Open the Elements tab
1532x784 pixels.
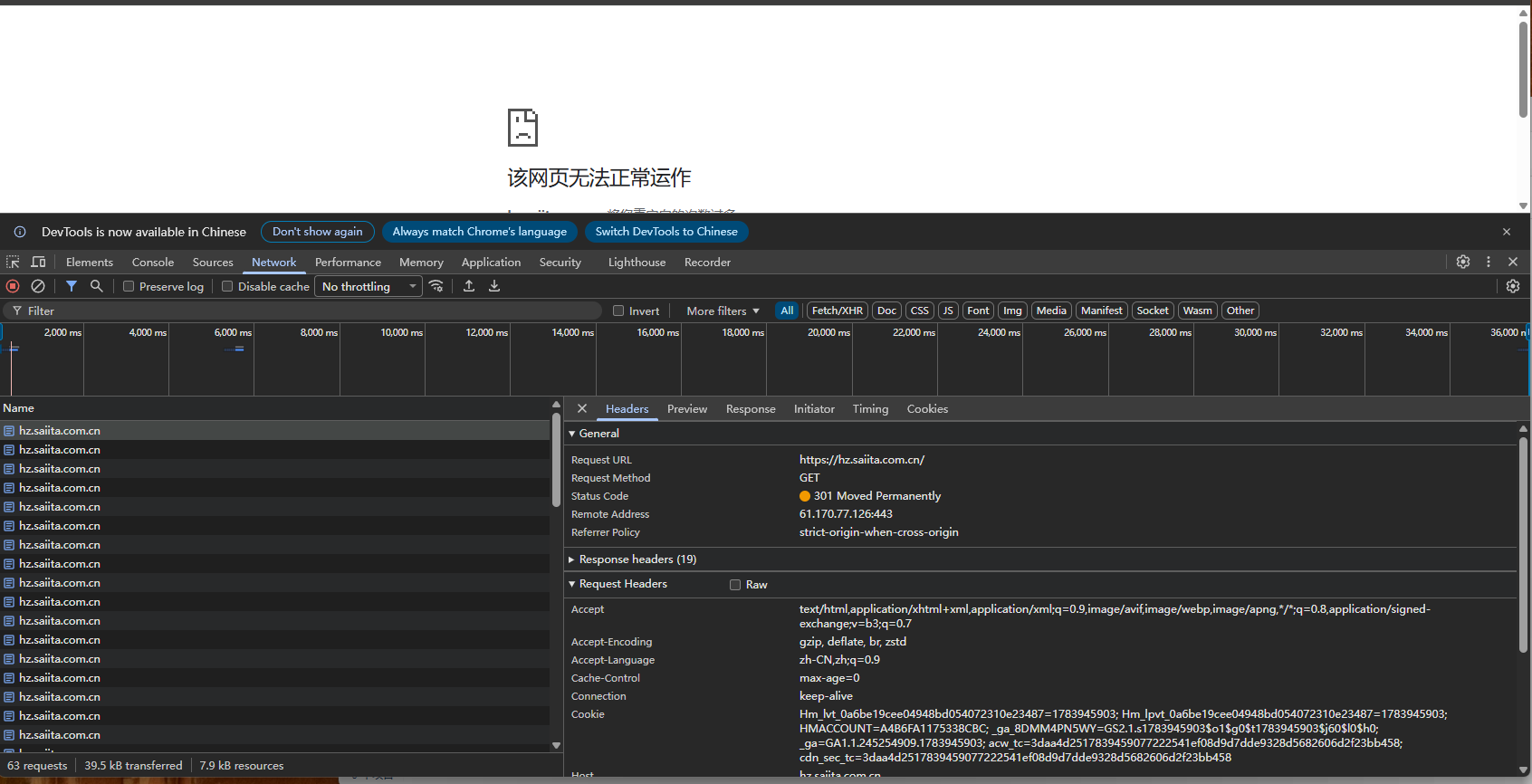coord(90,262)
